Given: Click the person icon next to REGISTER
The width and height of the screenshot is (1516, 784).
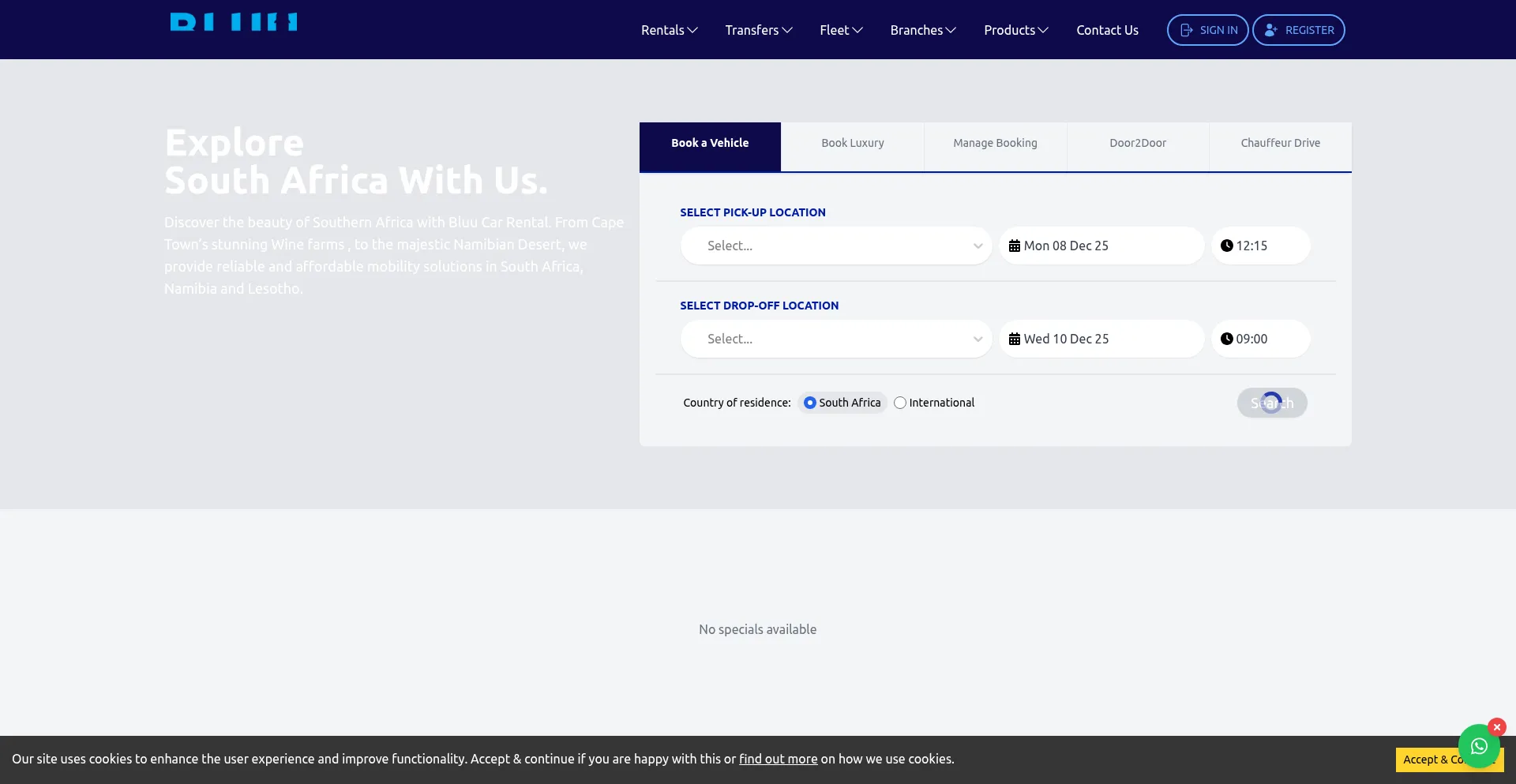Looking at the screenshot, I should tap(1270, 29).
